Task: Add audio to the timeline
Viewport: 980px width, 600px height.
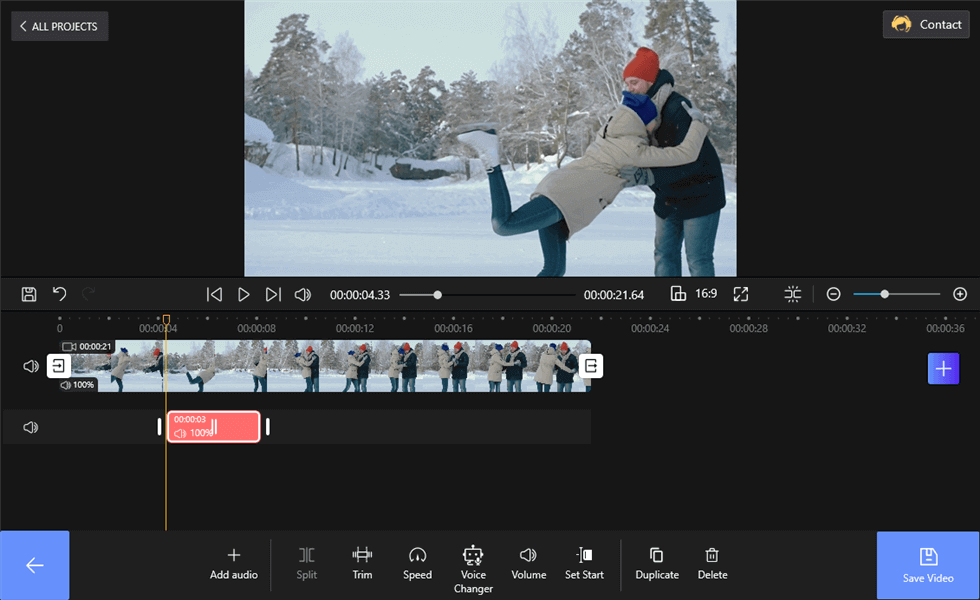Action: click(x=234, y=564)
